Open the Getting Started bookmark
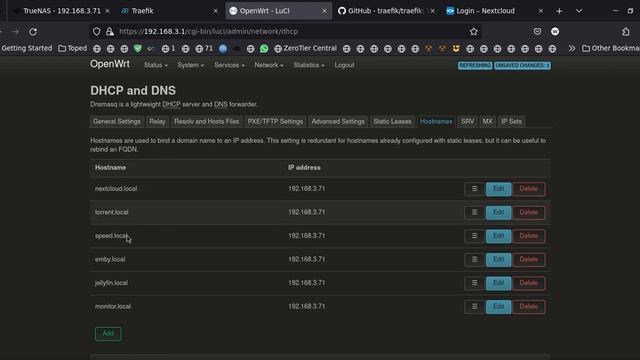The height and width of the screenshot is (360, 640). click(x=27, y=48)
